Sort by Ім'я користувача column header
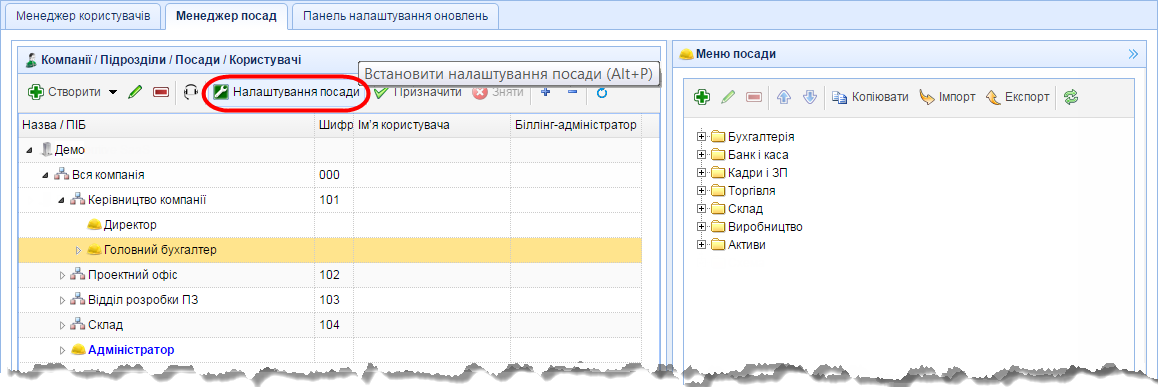Viewport: 1158px width, 387px height. click(x=432, y=125)
